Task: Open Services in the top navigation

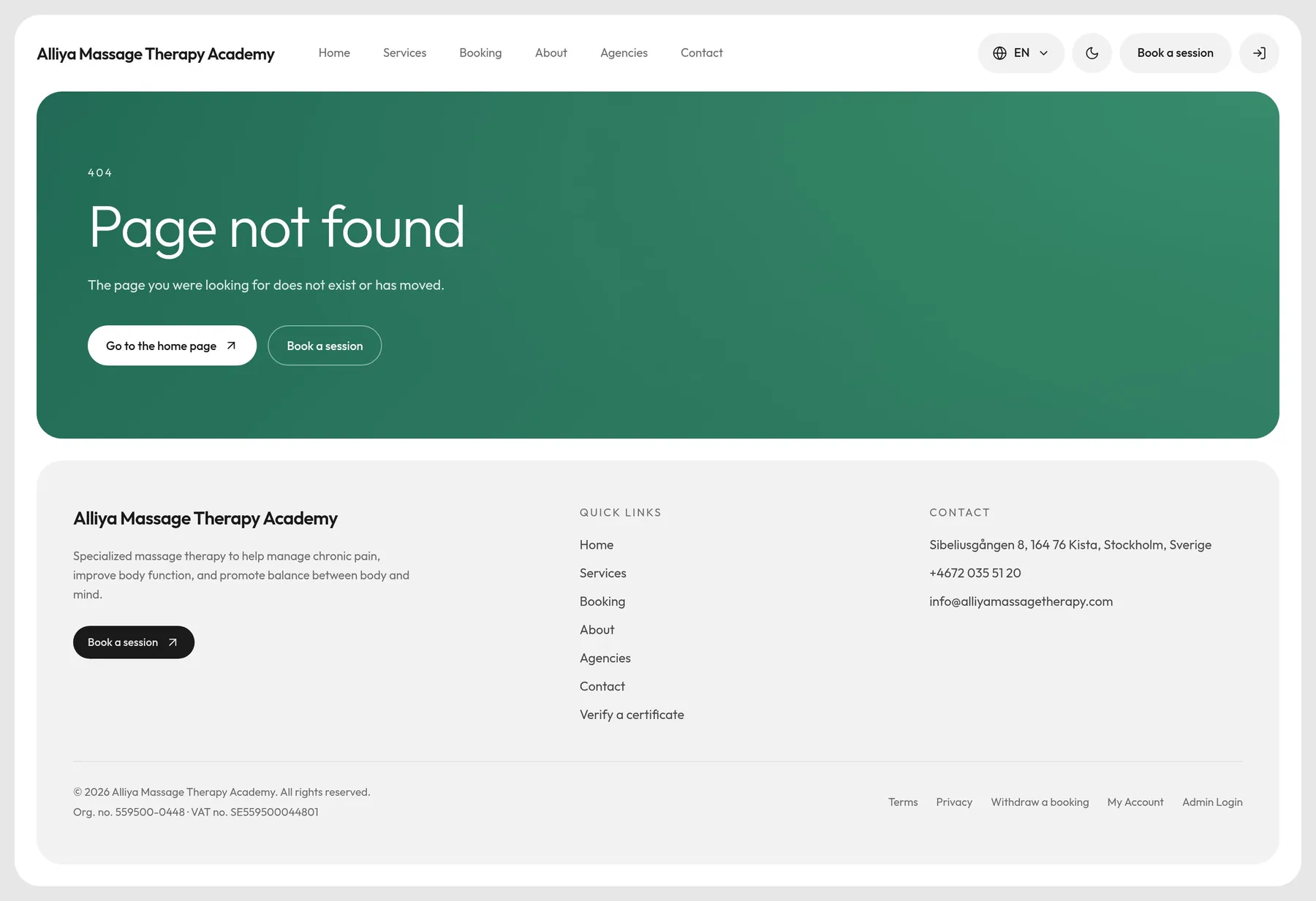Action: tap(404, 53)
